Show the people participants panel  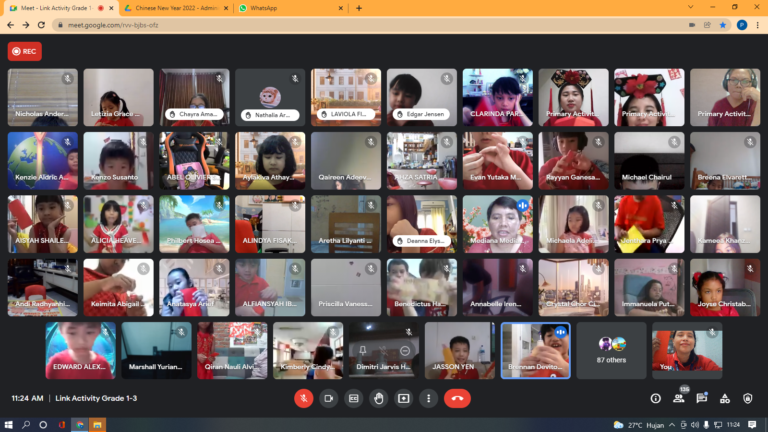click(679, 398)
